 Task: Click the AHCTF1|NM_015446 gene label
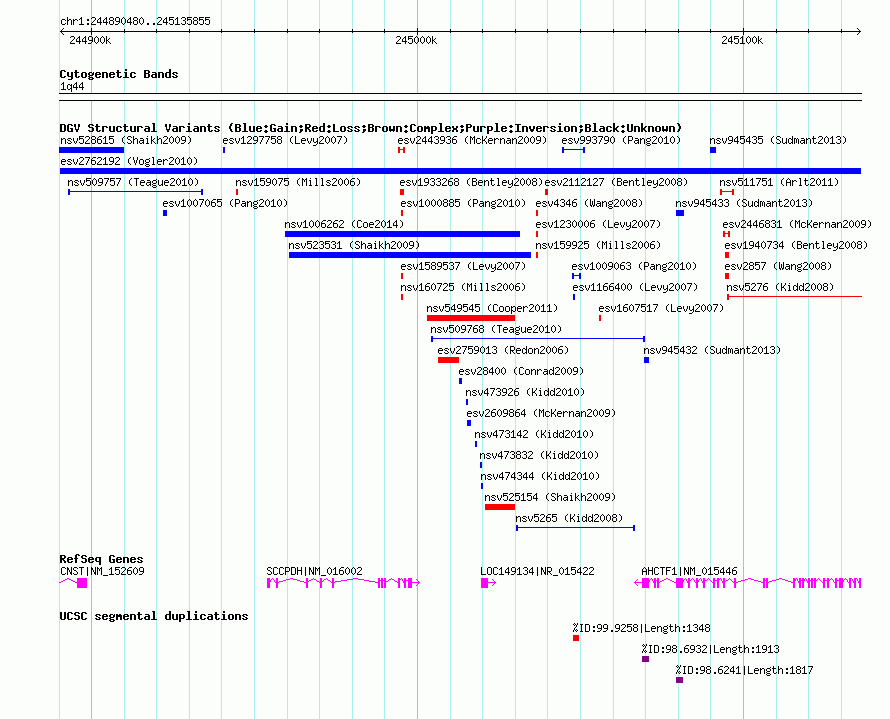click(689, 571)
